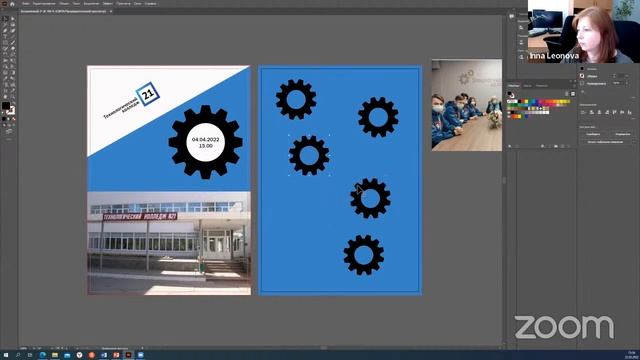Viewport: 640px width, 360px height.
Task: Click vertical align top icon
Action: pyautogui.click(x=614, y=112)
